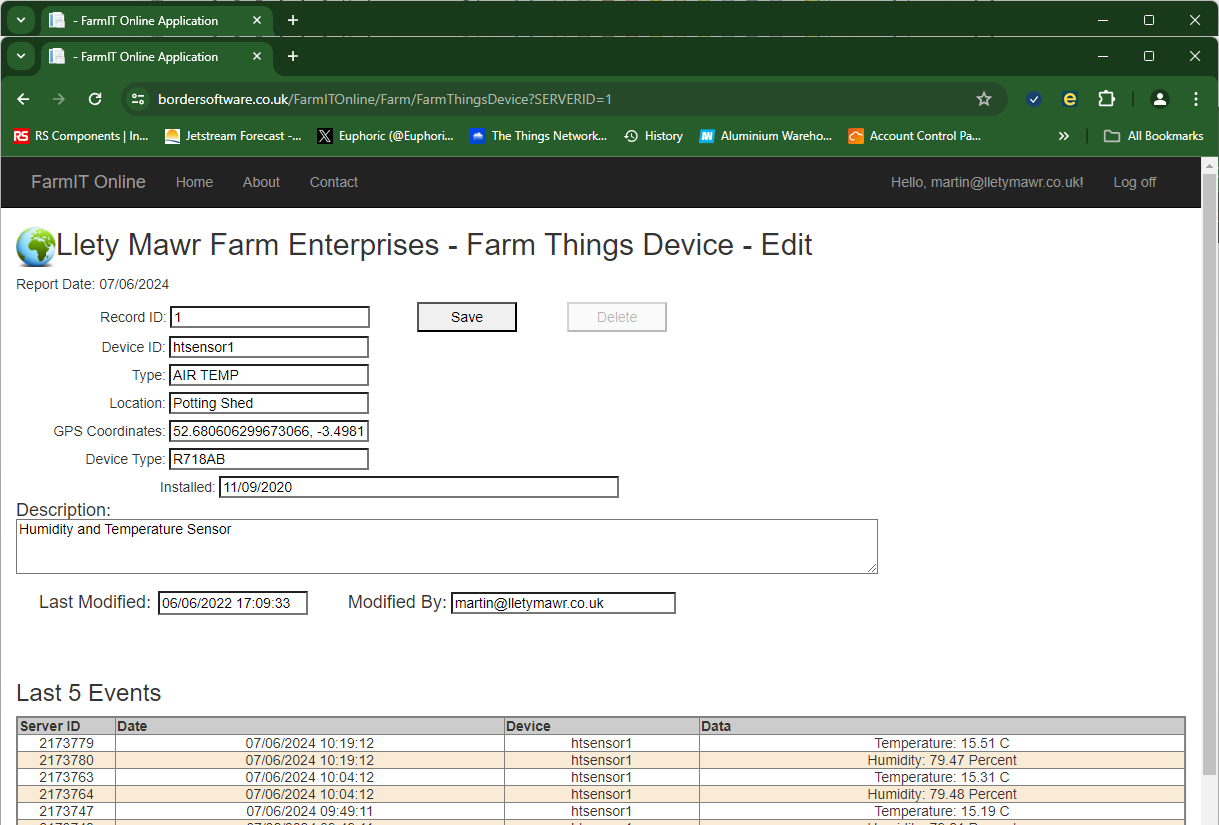Open new tab in background window

[293, 20]
